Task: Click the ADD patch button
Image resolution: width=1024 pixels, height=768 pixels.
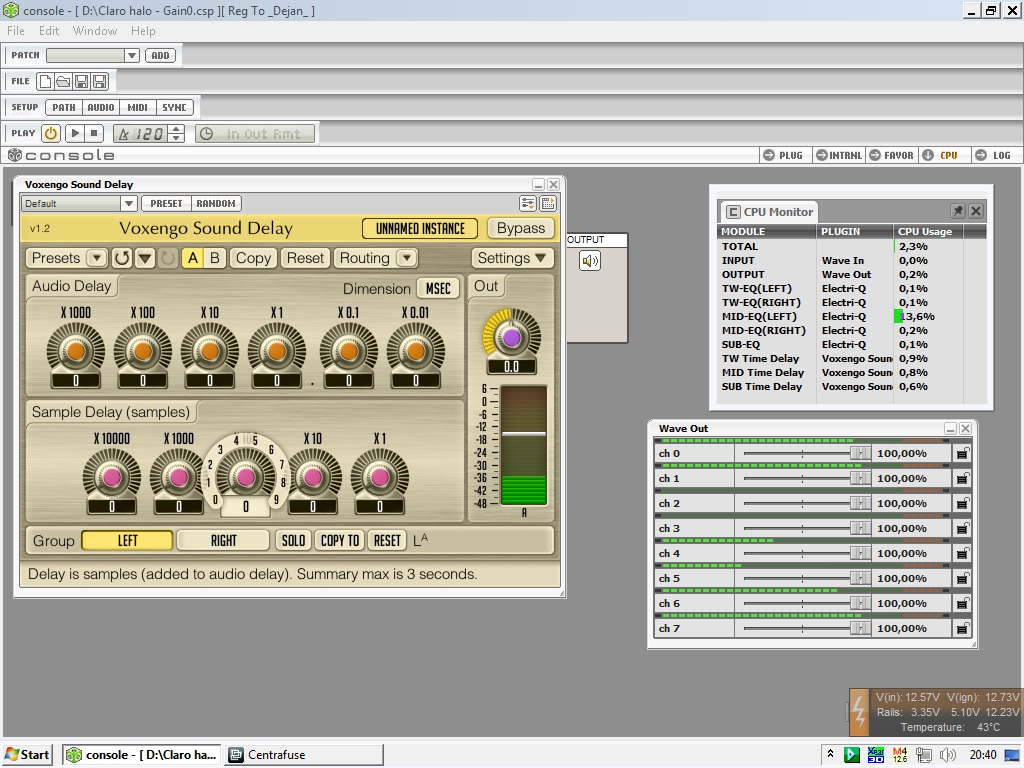Action: [x=161, y=56]
